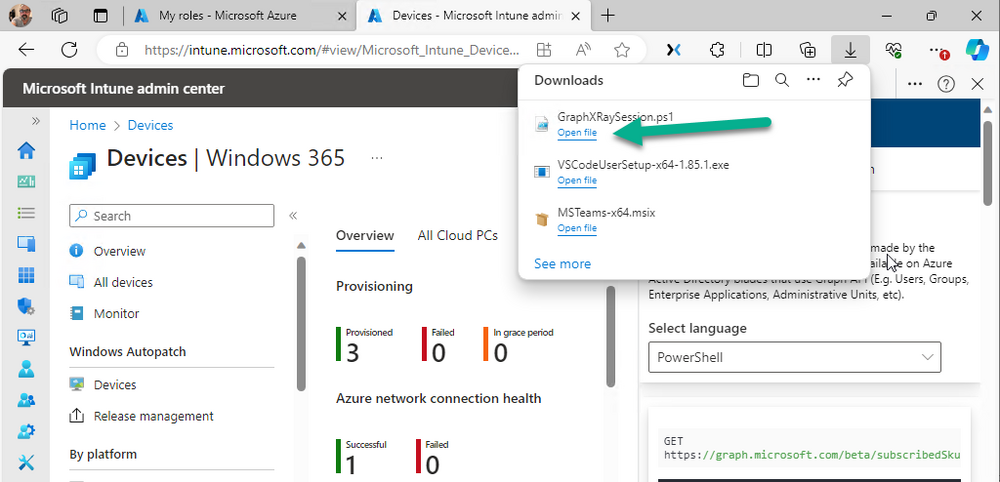Open ellipsis next to Devices title
Screen dimensions: 1000x482
(x=377, y=157)
